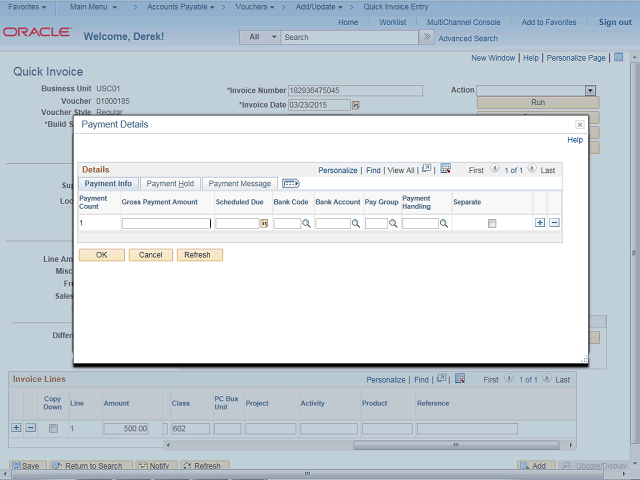Click the Bank Code lookup magnifier
Viewport: 640px width, 480px height.
[307, 224]
